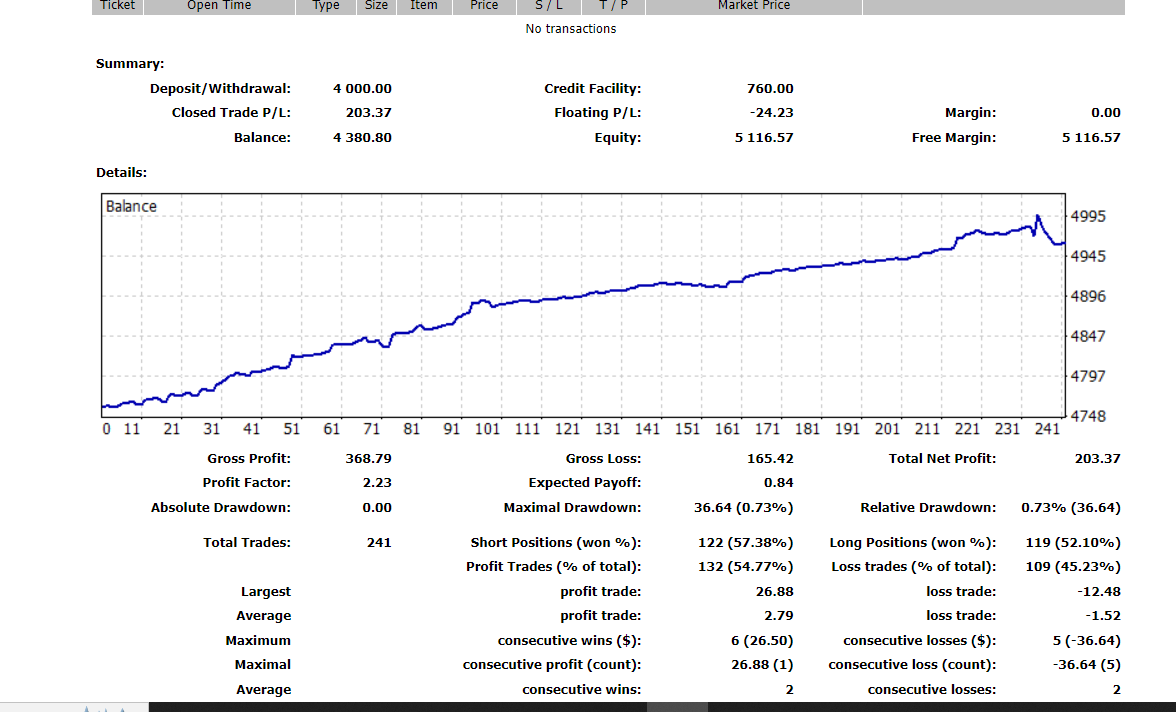Select the largest loss trade value -12.48
1176x712 pixels.
pos(1099,591)
